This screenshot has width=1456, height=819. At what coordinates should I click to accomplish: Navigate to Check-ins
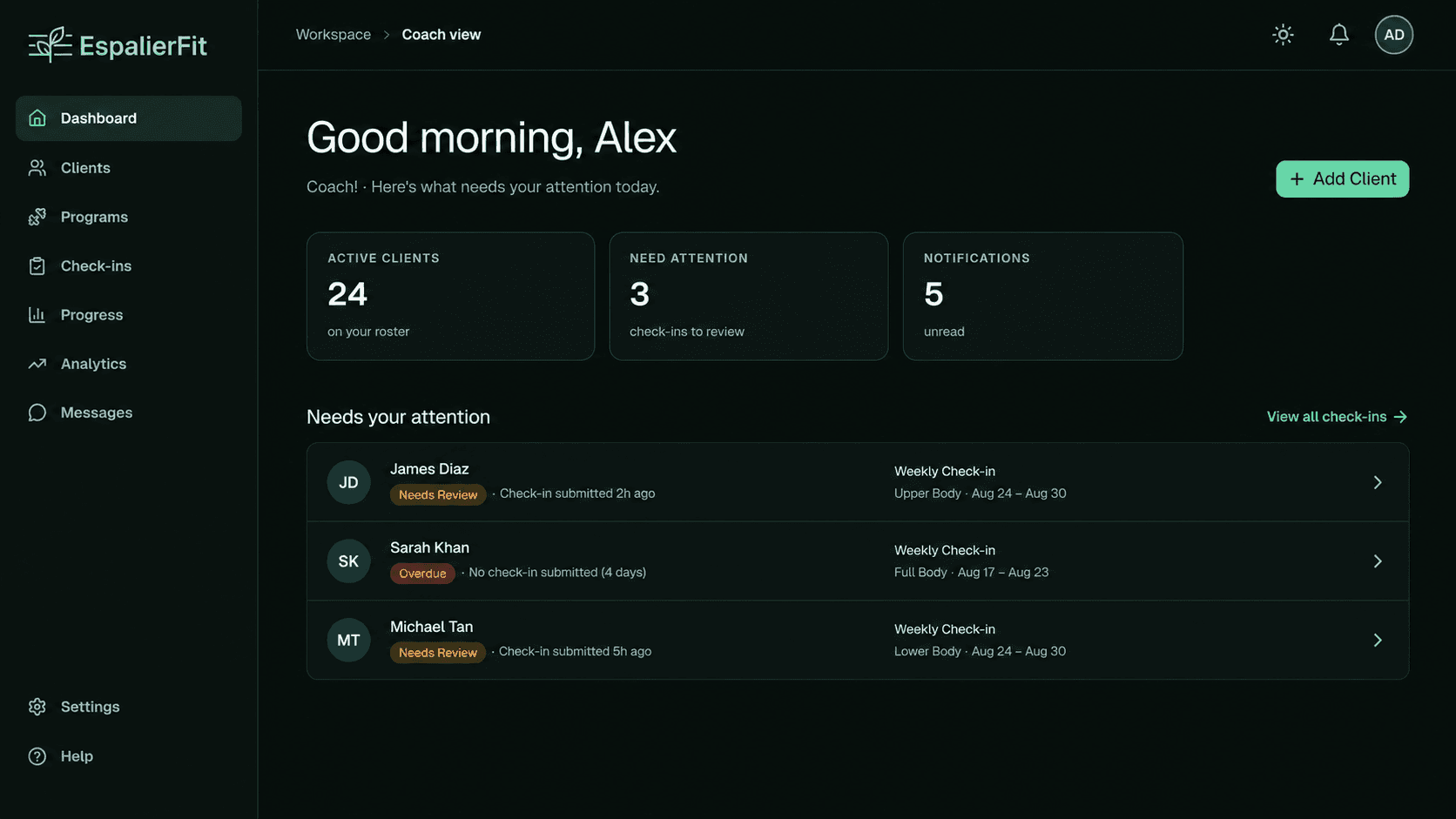pyautogui.click(x=129, y=266)
